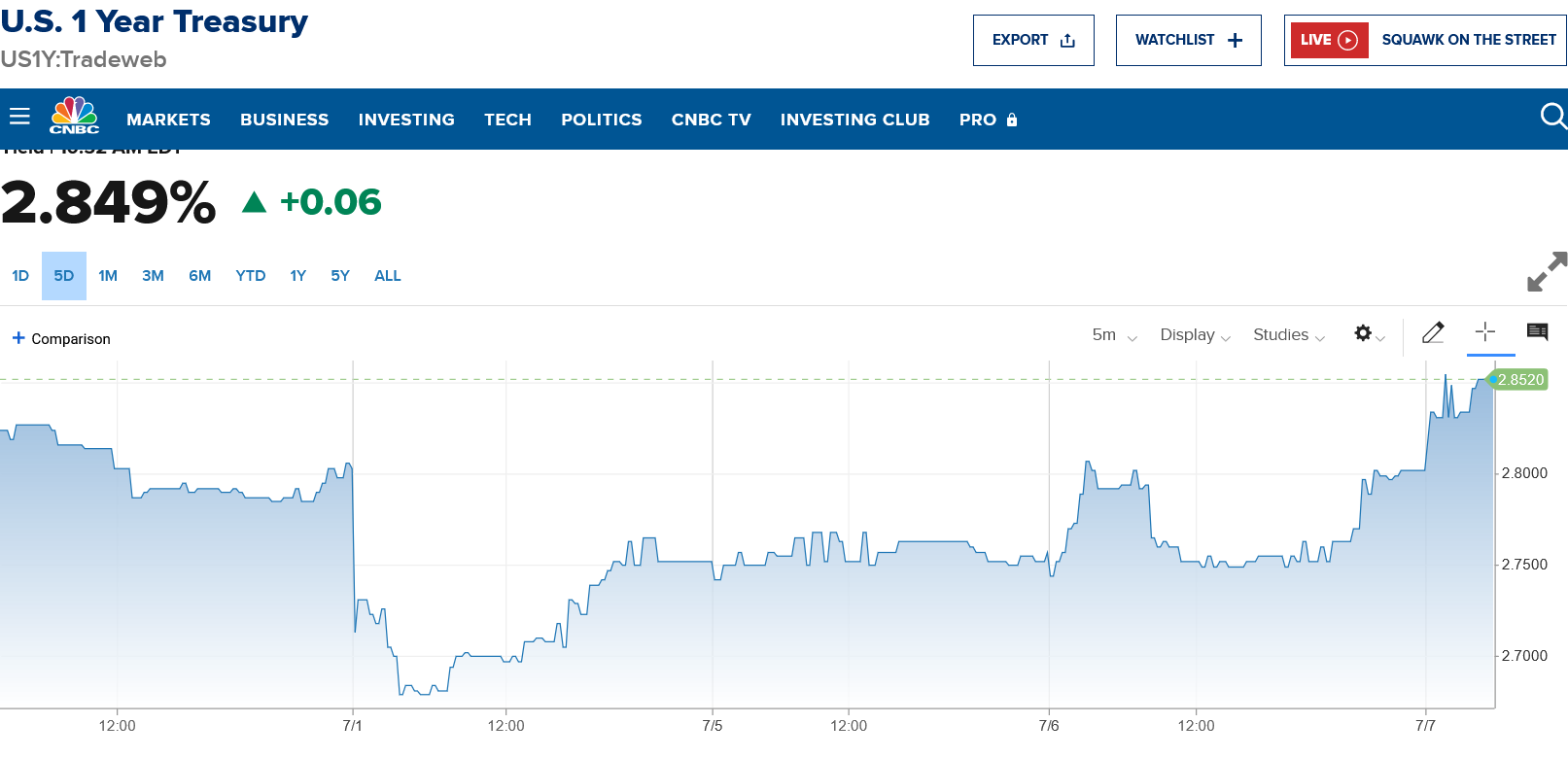The width and height of the screenshot is (1568, 758).
Task: Click the PRO lock icon
Action: click(1012, 120)
